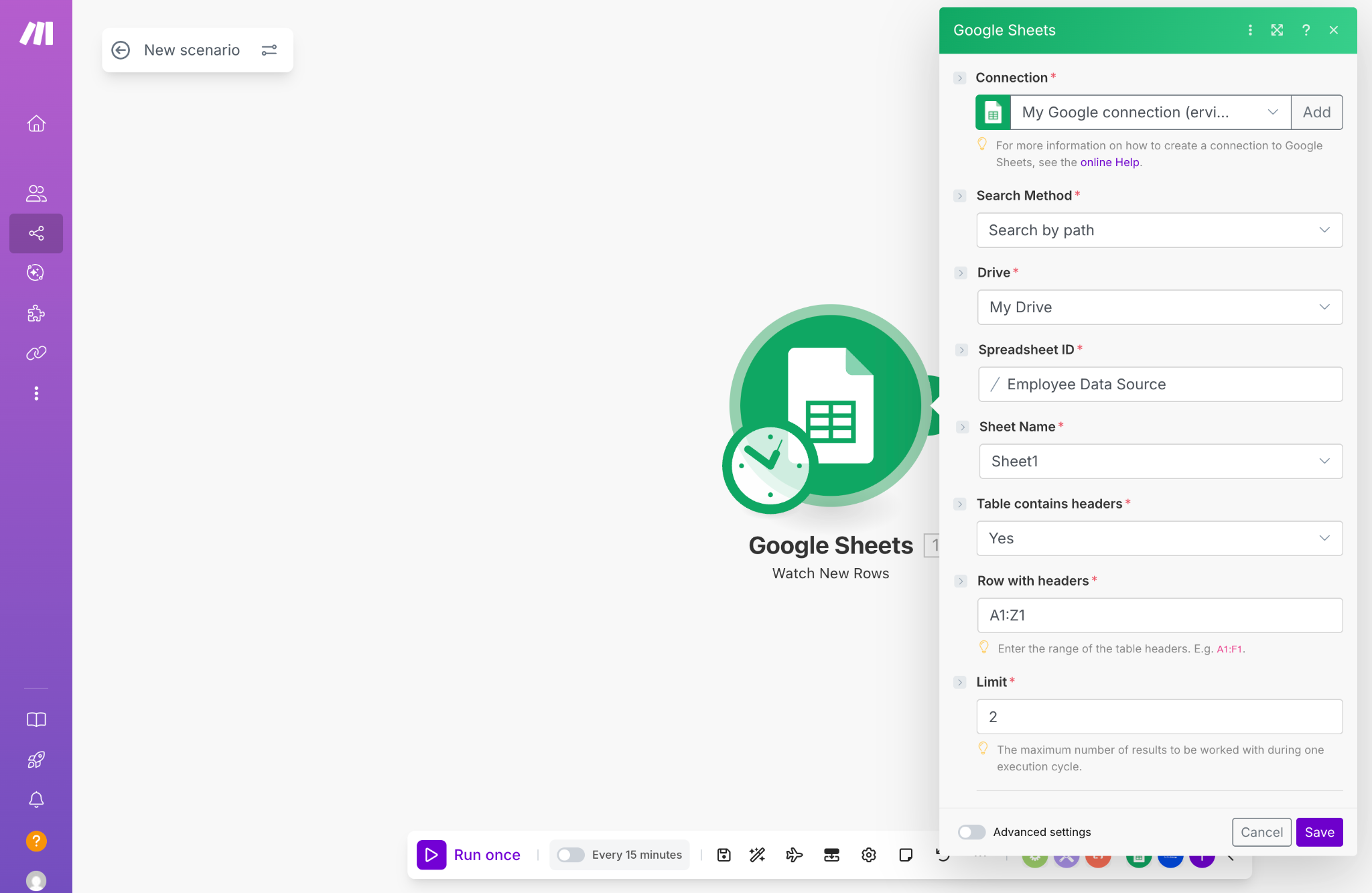Edit the Limit value input field
The height and width of the screenshot is (893, 1372).
point(1159,716)
